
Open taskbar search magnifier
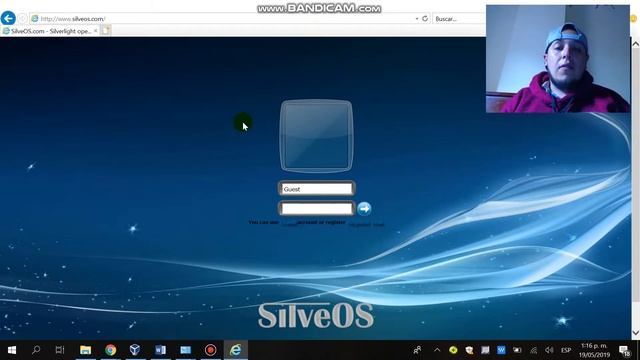[x=36, y=350]
